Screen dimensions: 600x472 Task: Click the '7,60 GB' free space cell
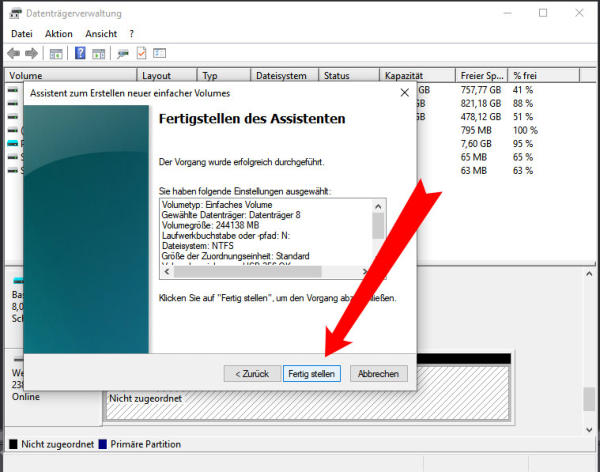click(x=476, y=144)
